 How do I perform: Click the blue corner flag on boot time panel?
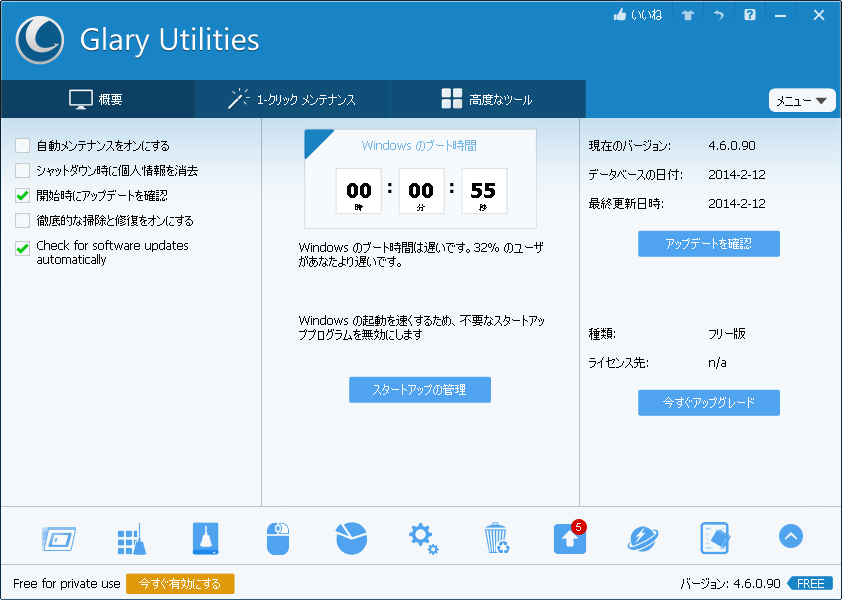pyautogui.click(x=316, y=141)
